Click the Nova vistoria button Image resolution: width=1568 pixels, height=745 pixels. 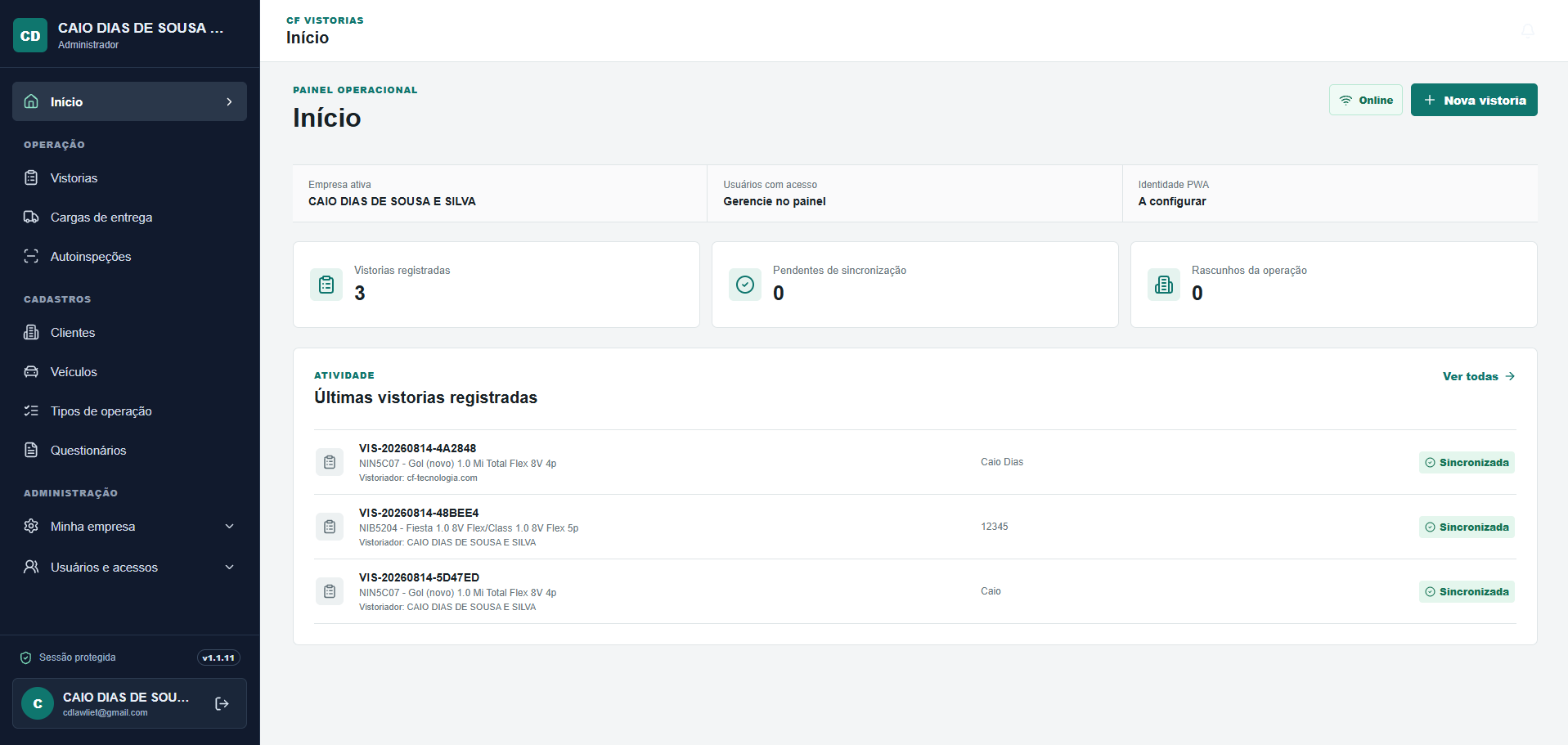pyautogui.click(x=1474, y=100)
